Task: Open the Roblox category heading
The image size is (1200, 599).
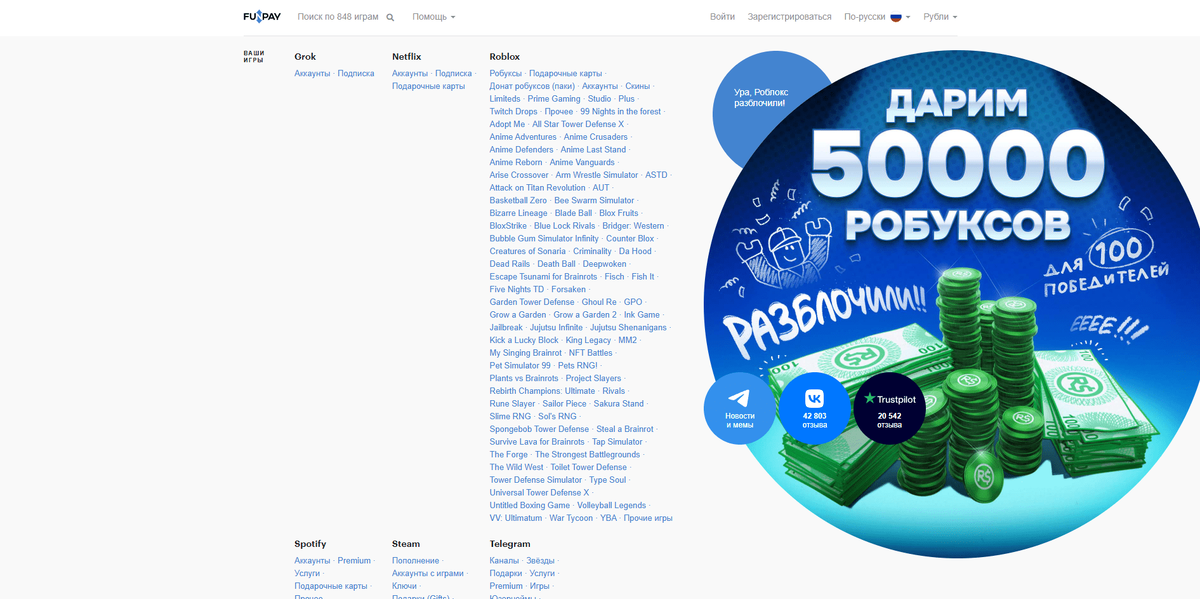Action: [505, 57]
